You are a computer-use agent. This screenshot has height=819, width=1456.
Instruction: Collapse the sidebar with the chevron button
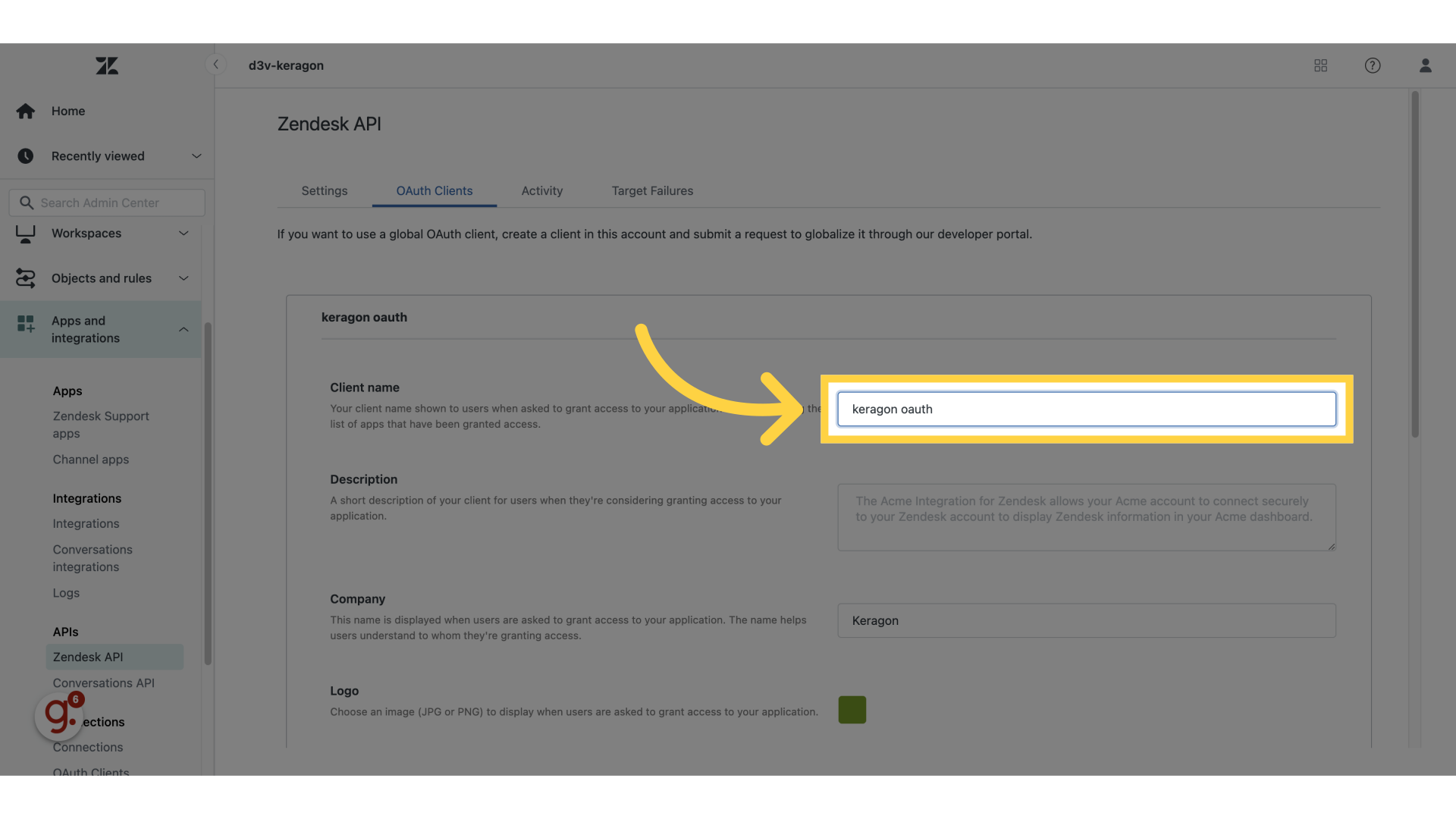216,64
